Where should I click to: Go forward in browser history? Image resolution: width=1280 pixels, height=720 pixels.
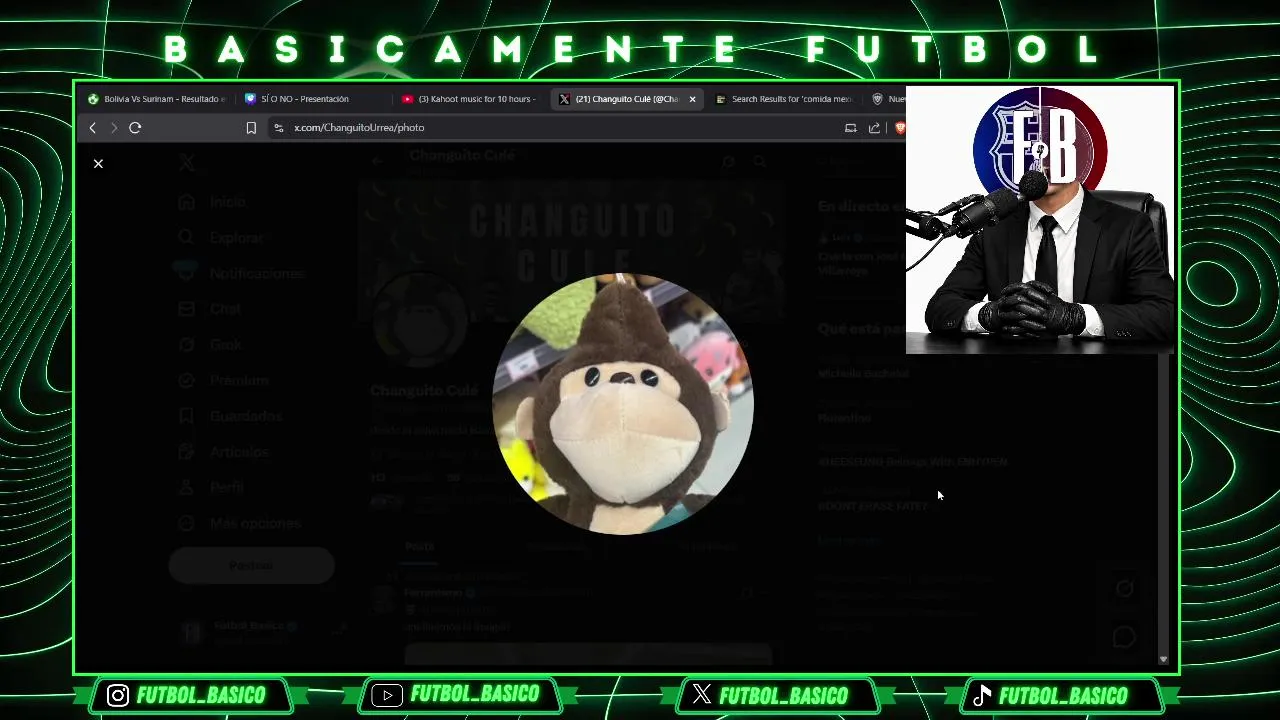pyautogui.click(x=113, y=128)
